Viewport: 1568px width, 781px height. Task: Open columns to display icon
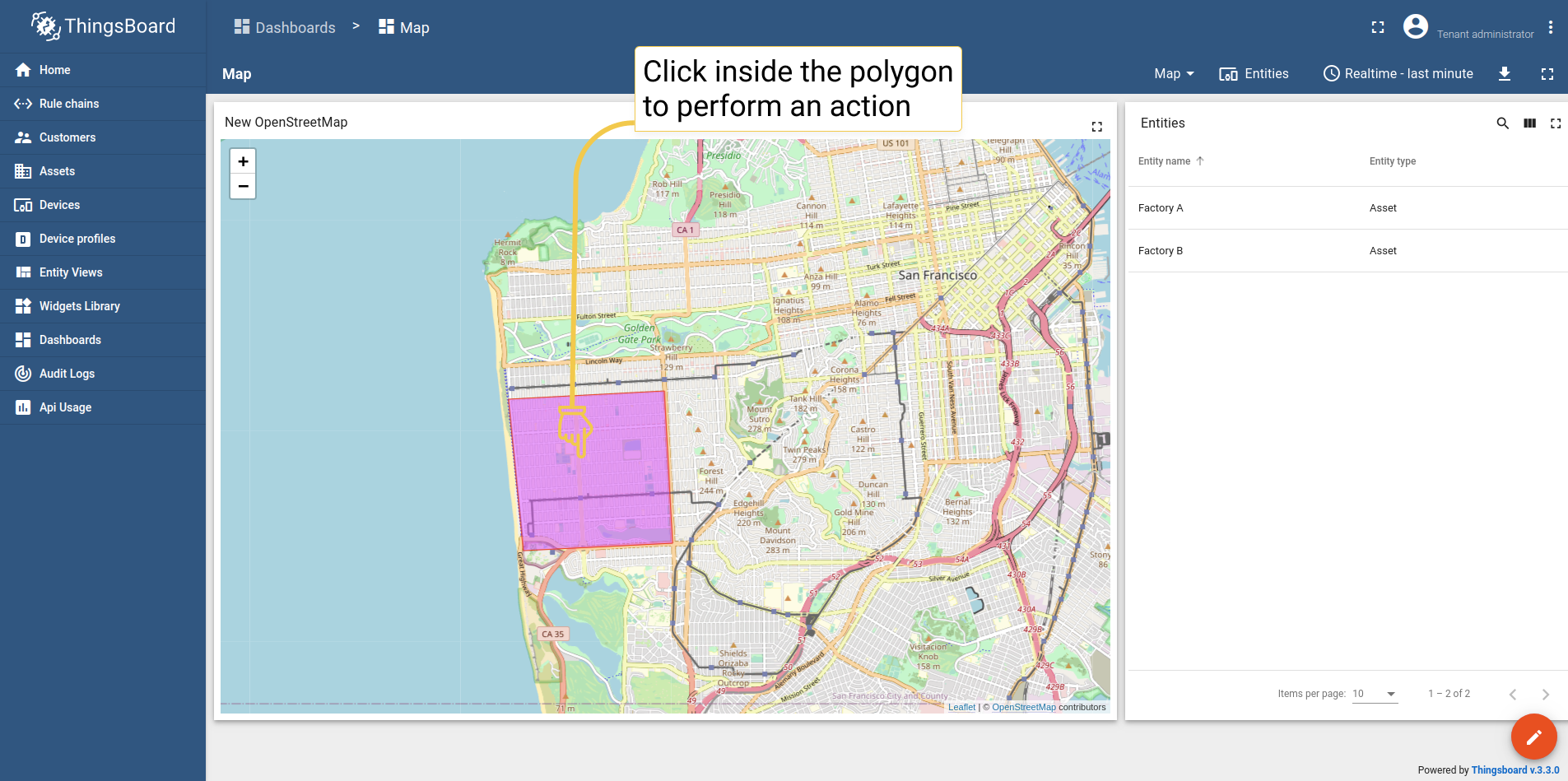click(x=1529, y=123)
